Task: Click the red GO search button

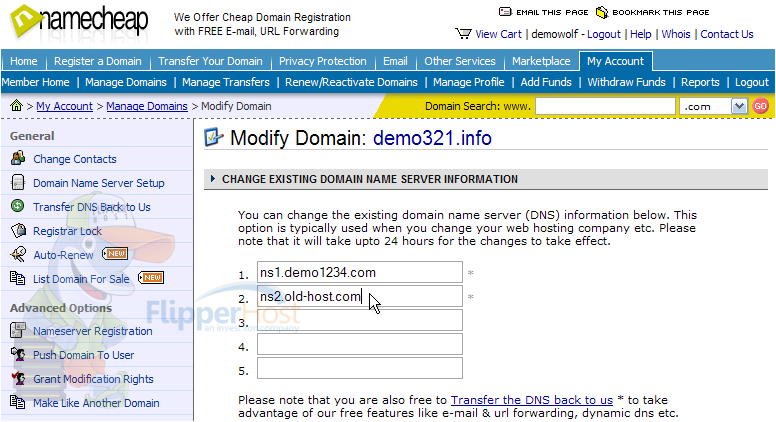Action: (761, 106)
